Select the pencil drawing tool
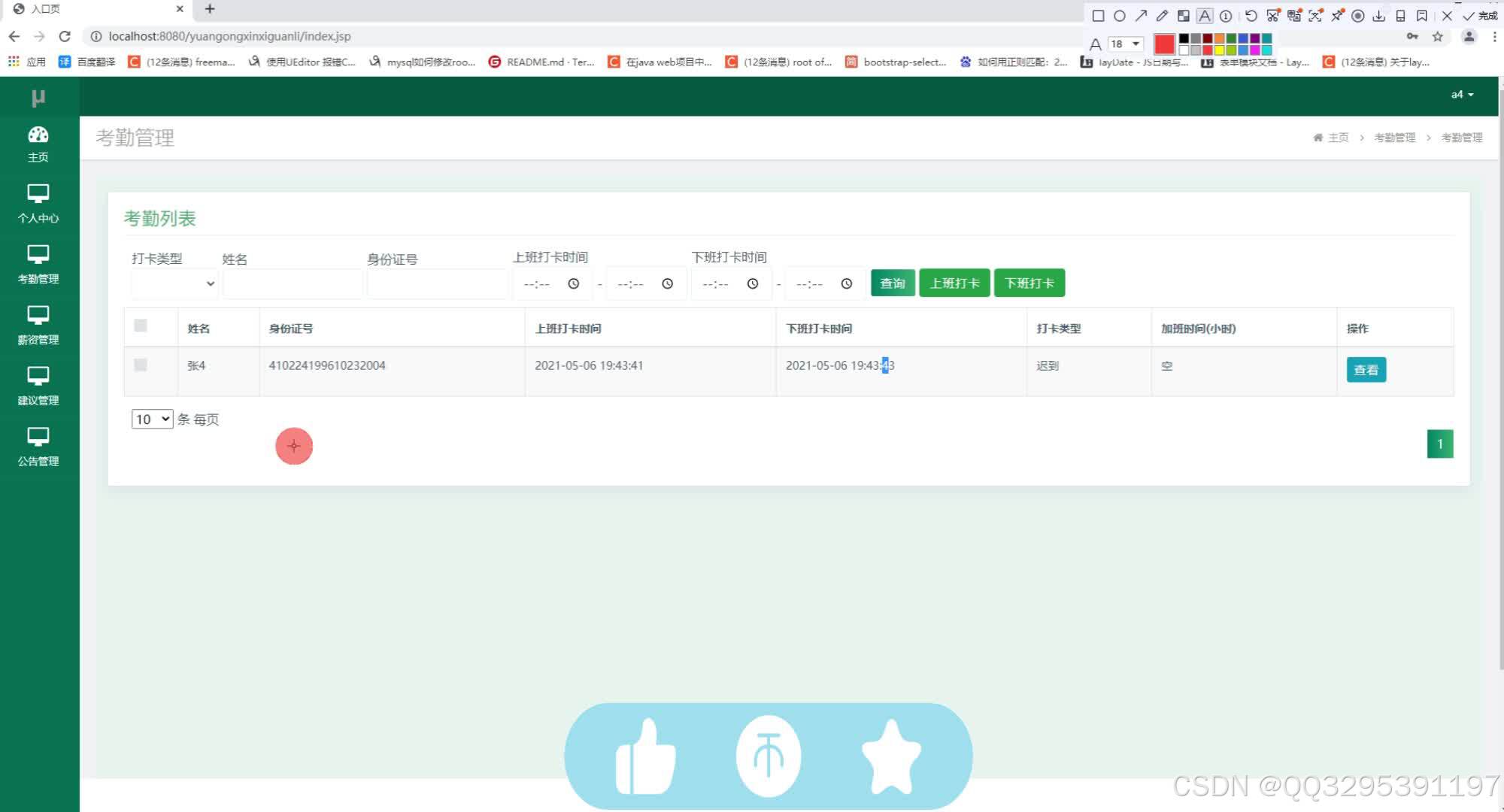This screenshot has width=1504, height=812. 1162,16
